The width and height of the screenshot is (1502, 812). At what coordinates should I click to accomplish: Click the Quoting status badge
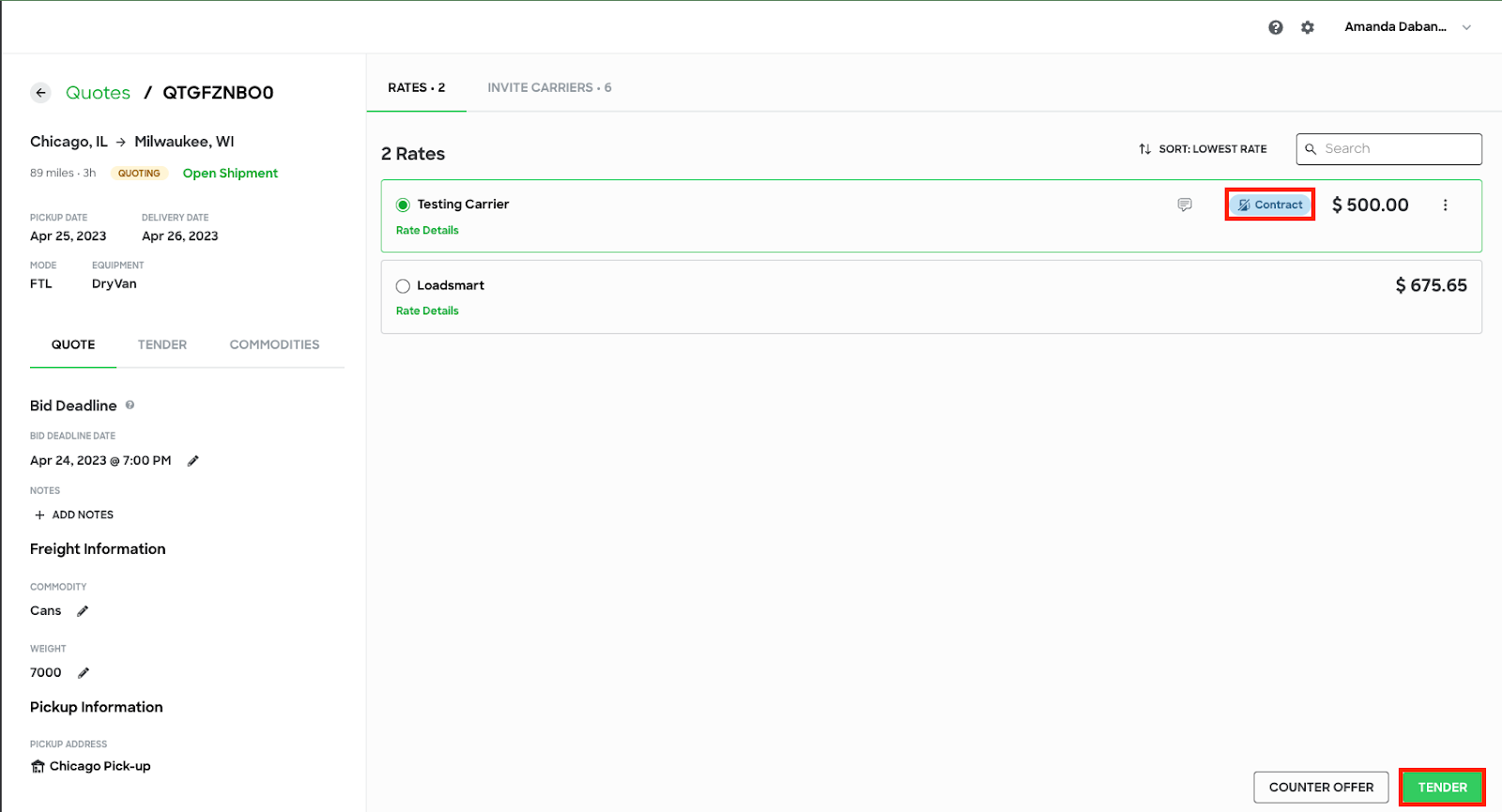click(x=139, y=174)
